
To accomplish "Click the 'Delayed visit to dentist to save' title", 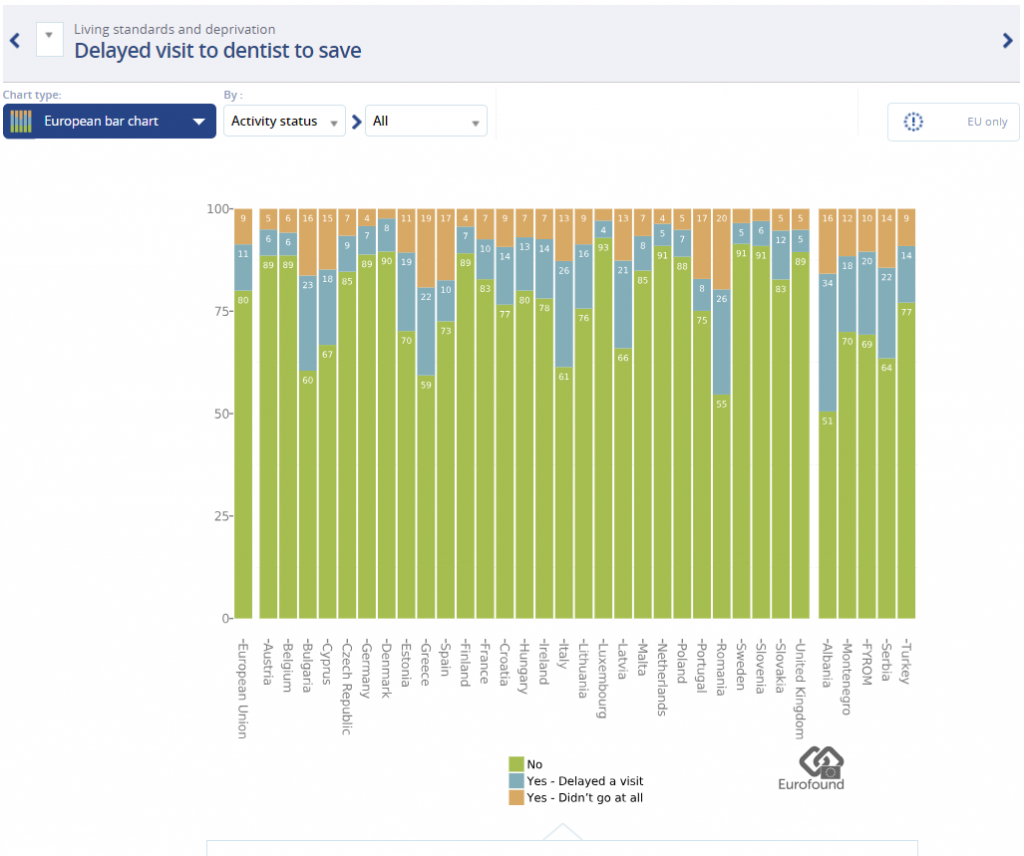I will [218, 50].
